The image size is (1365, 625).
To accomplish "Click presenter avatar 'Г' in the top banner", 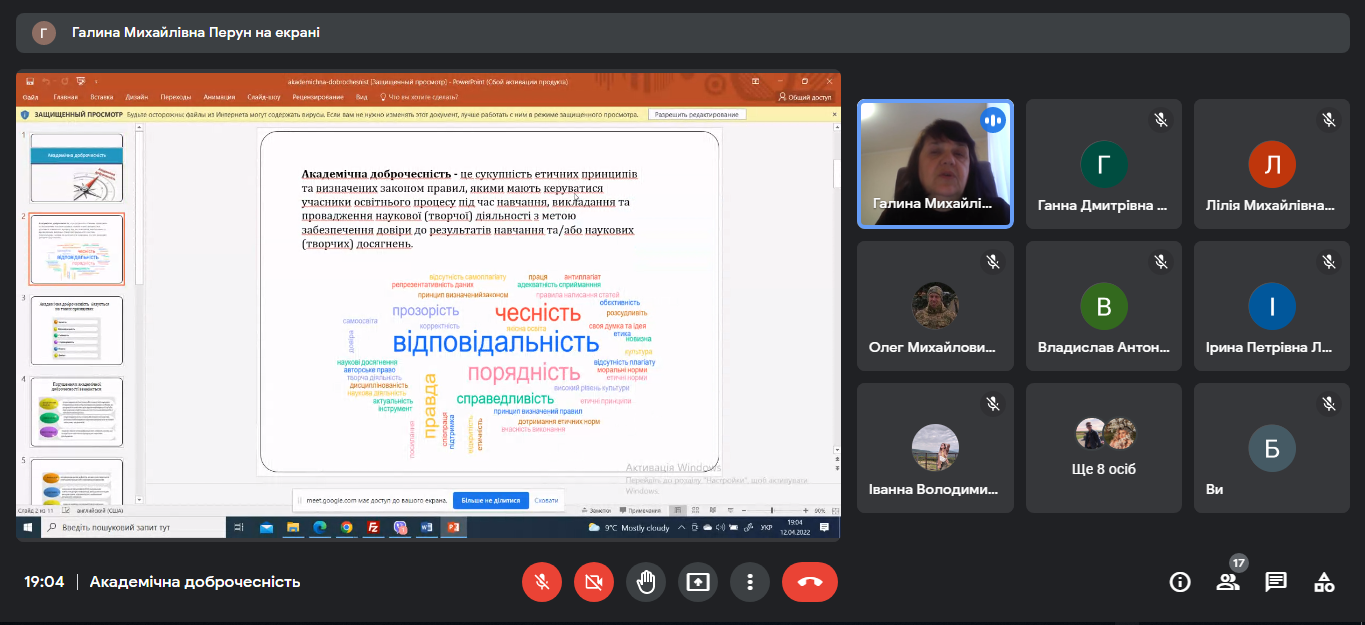I will tap(44, 33).
